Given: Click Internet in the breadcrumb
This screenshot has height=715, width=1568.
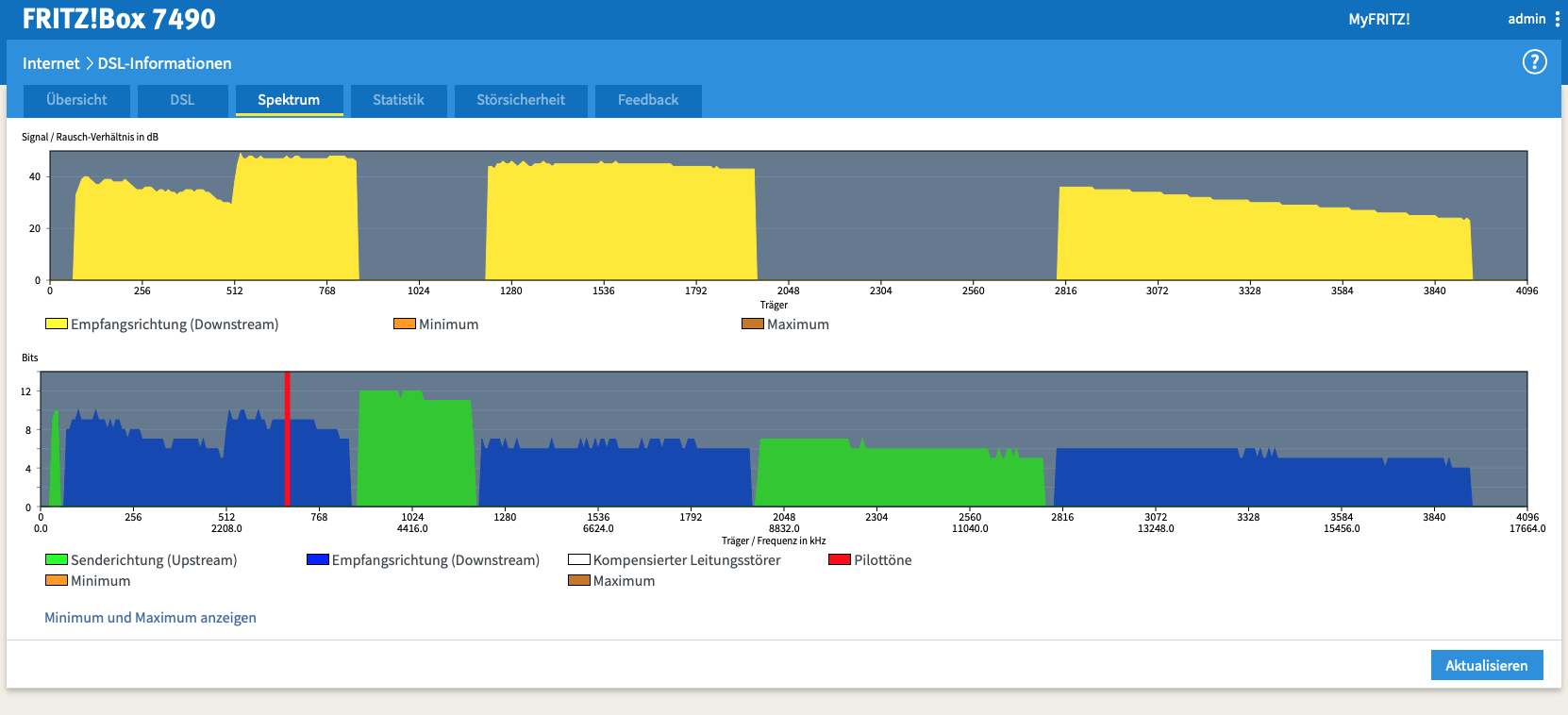Looking at the screenshot, I should pyautogui.click(x=51, y=63).
